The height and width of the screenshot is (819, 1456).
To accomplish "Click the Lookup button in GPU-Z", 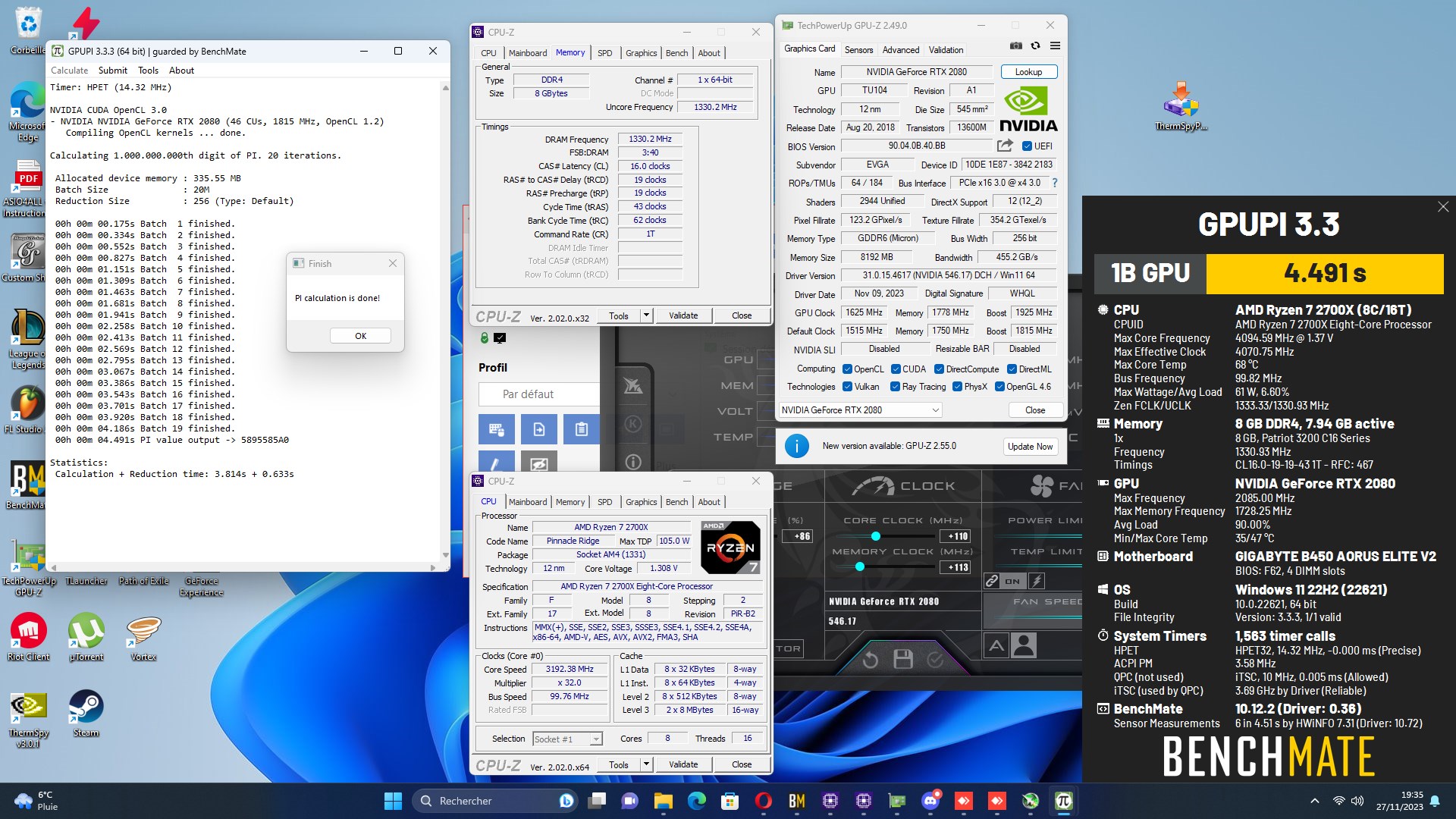I will 1028,72.
